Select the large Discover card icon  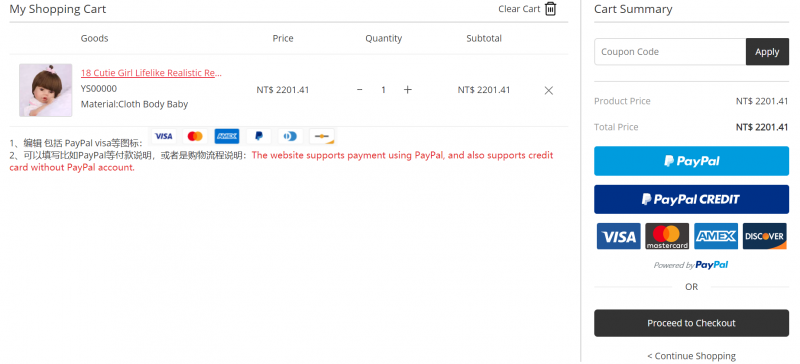(764, 236)
